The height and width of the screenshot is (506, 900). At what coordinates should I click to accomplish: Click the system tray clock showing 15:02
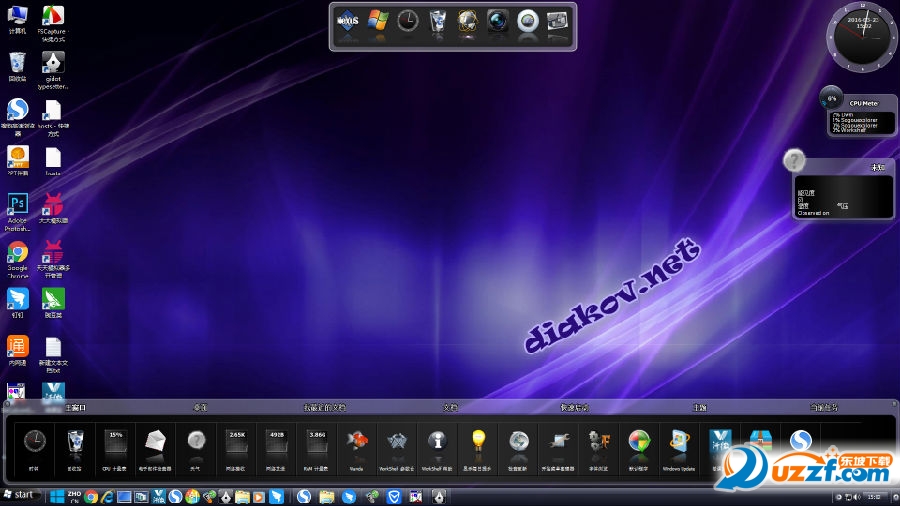pos(874,497)
